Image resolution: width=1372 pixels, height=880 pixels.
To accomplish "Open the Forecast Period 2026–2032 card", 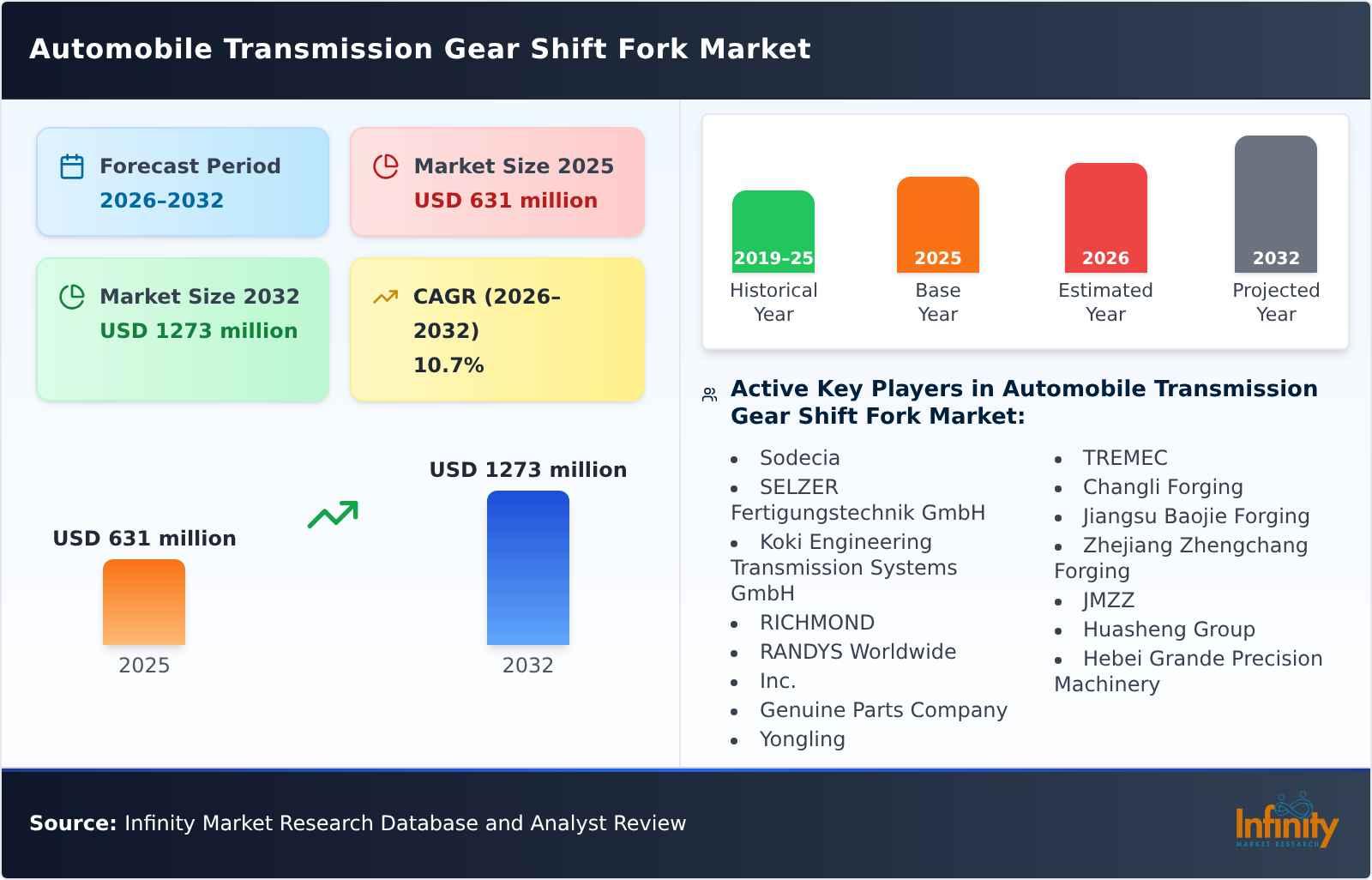I will [182, 182].
